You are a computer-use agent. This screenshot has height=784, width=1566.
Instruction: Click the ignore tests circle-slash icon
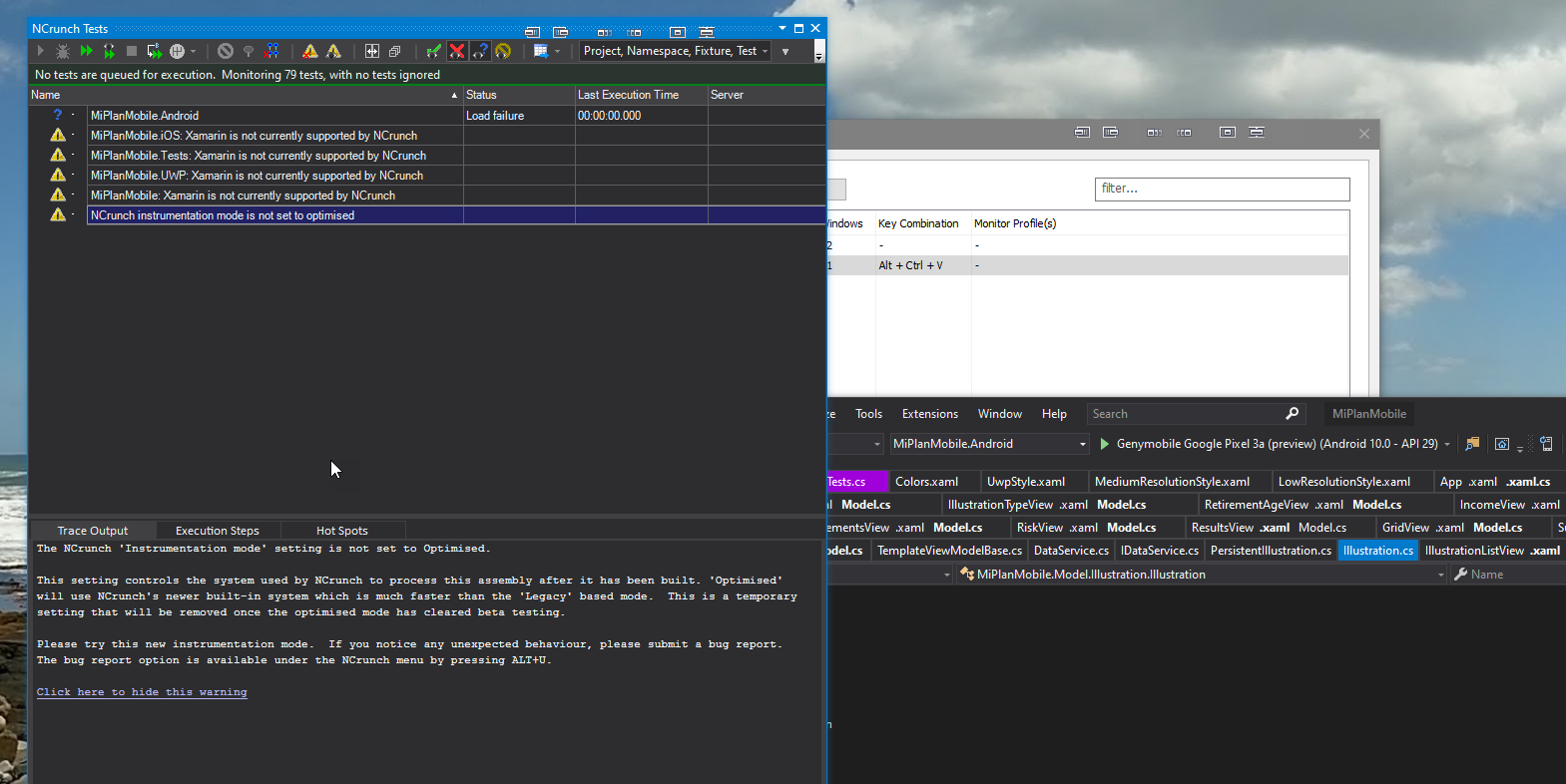(226, 51)
